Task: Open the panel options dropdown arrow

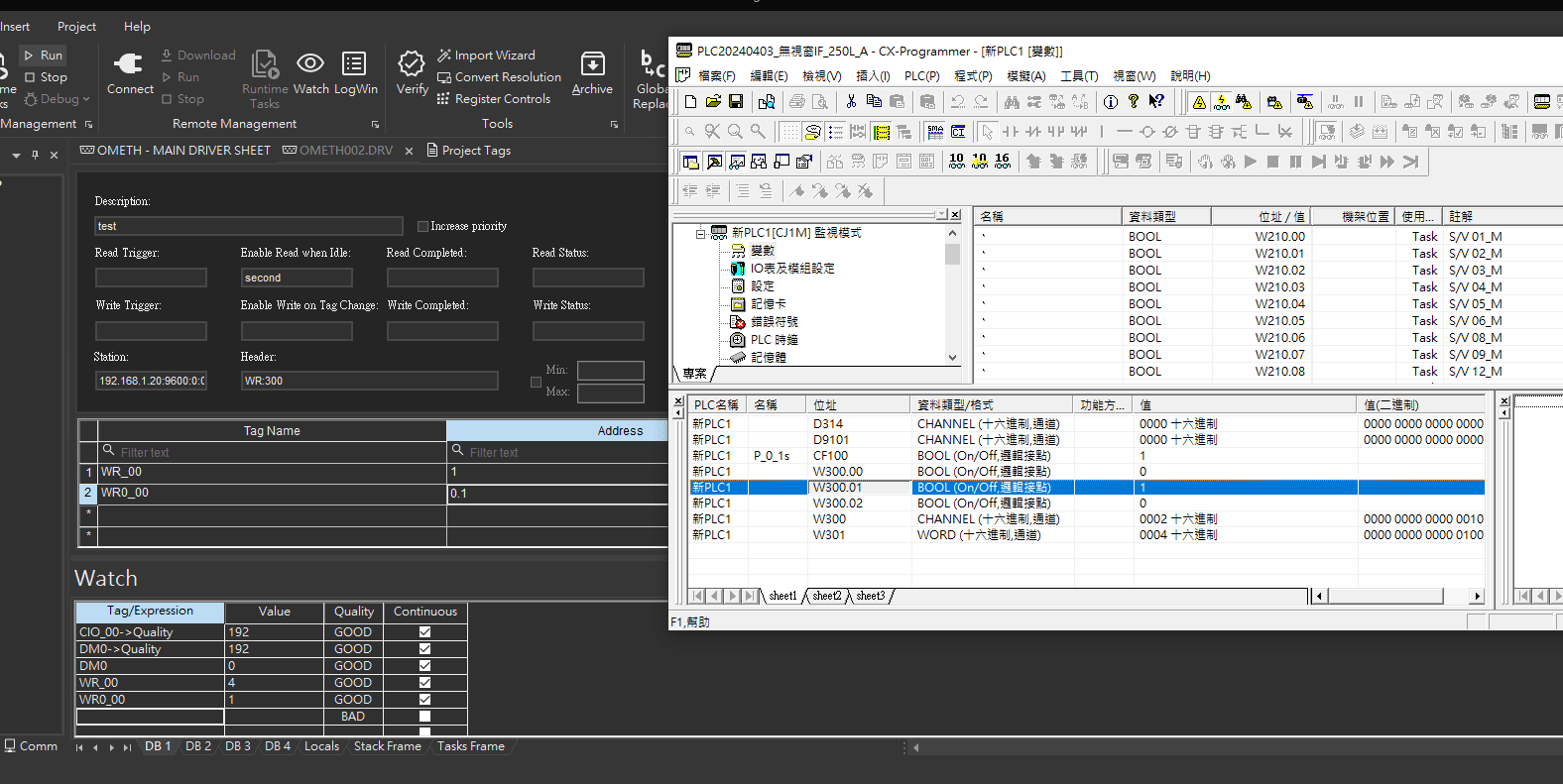Action: 16,156
